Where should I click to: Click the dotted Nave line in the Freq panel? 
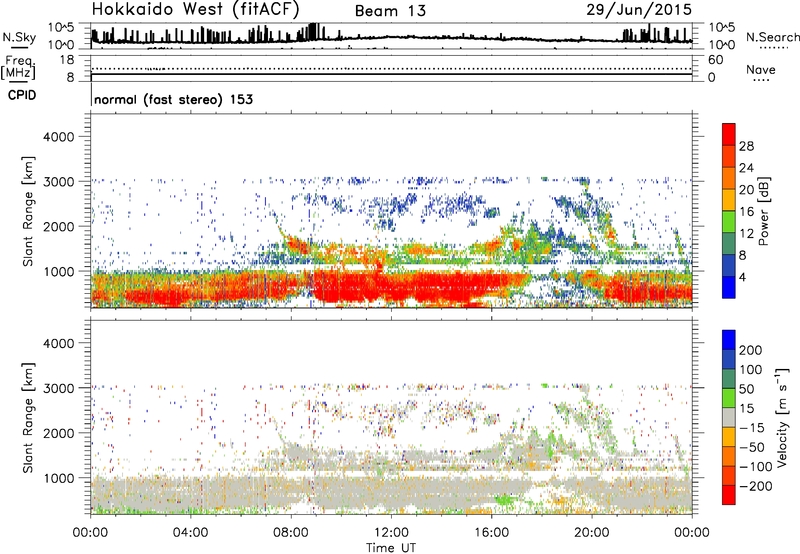point(391,68)
